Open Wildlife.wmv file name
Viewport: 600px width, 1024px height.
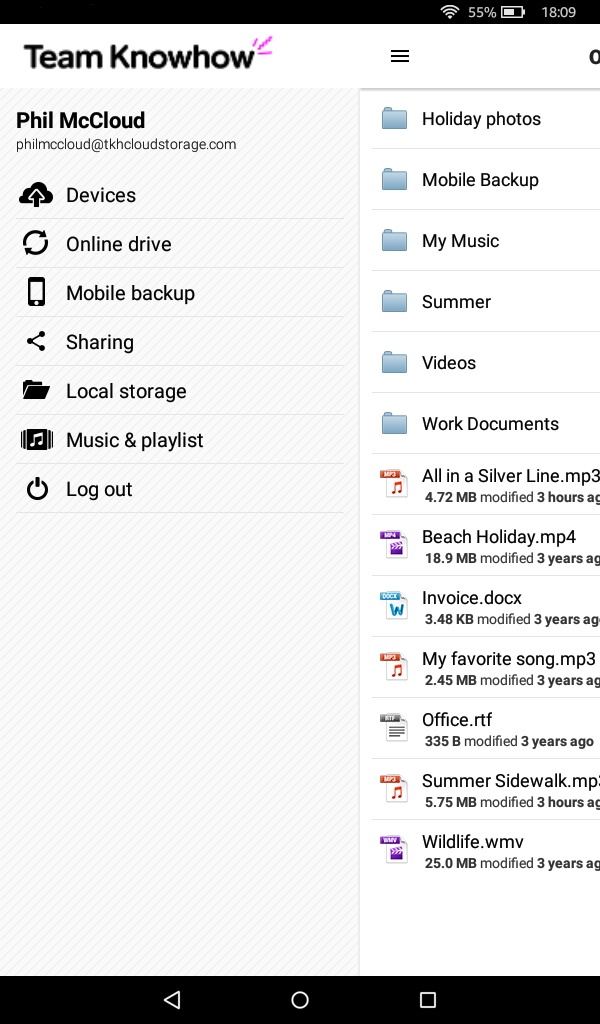point(473,841)
